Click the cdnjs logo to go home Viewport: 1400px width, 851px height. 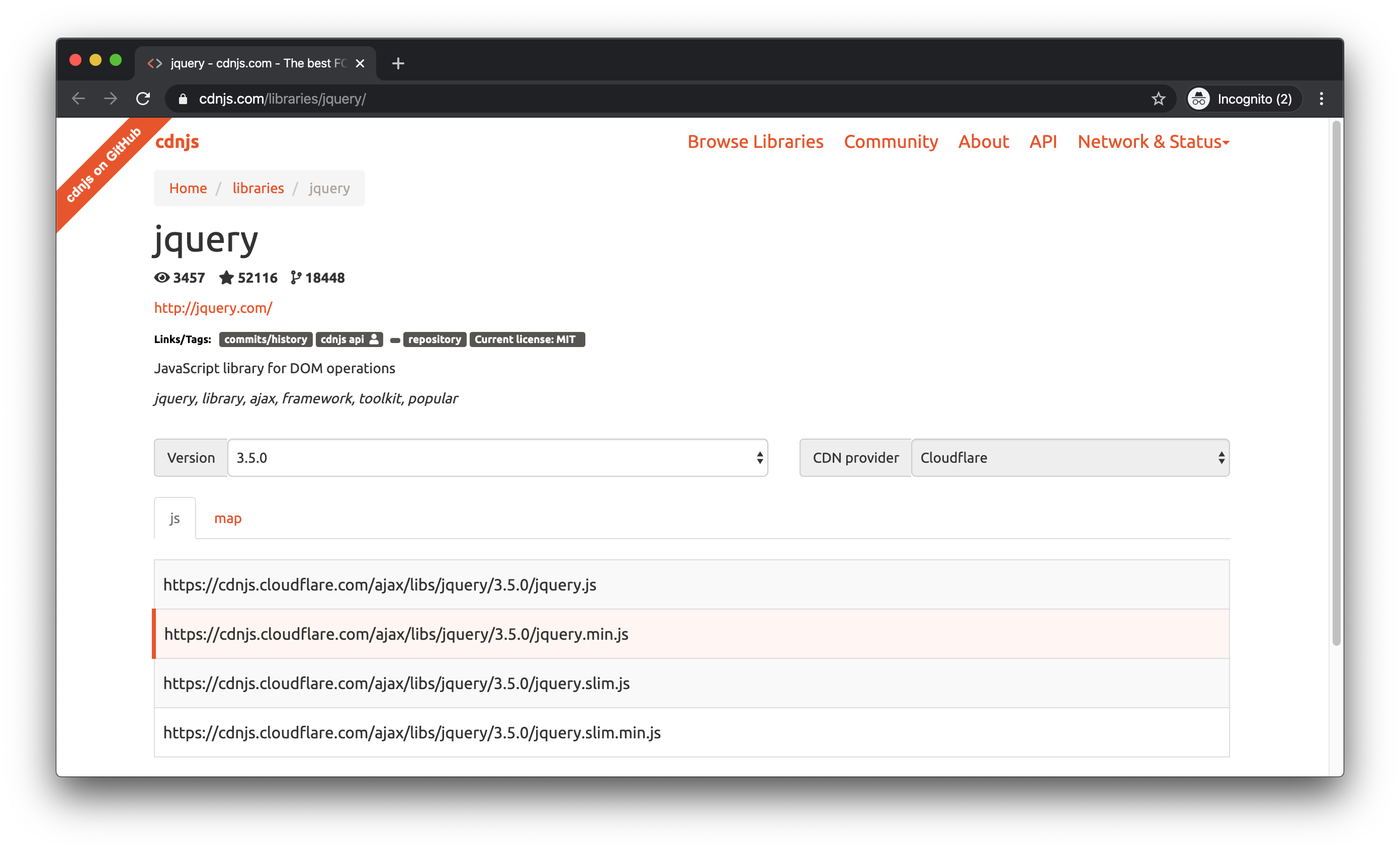click(176, 142)
